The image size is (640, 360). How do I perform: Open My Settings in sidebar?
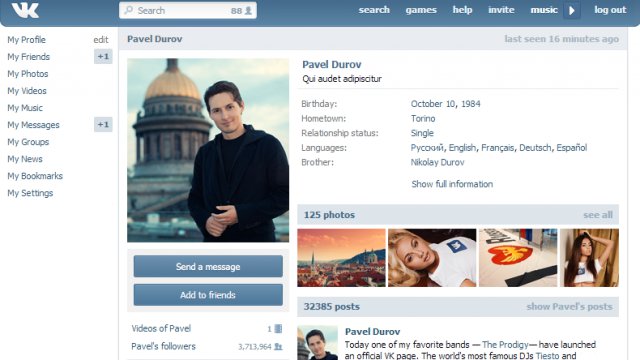[30, 193]
